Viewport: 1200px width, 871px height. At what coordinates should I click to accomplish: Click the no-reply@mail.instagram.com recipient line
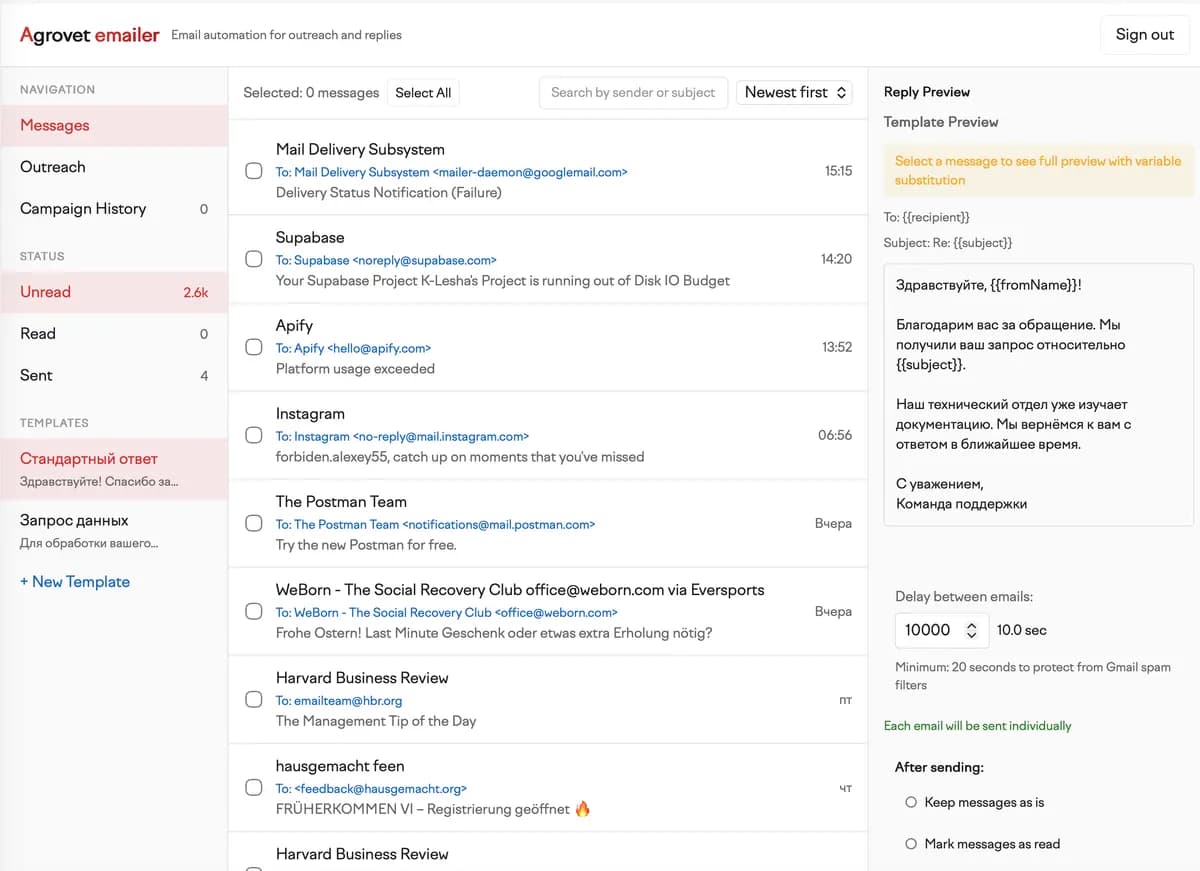point(402,436)
